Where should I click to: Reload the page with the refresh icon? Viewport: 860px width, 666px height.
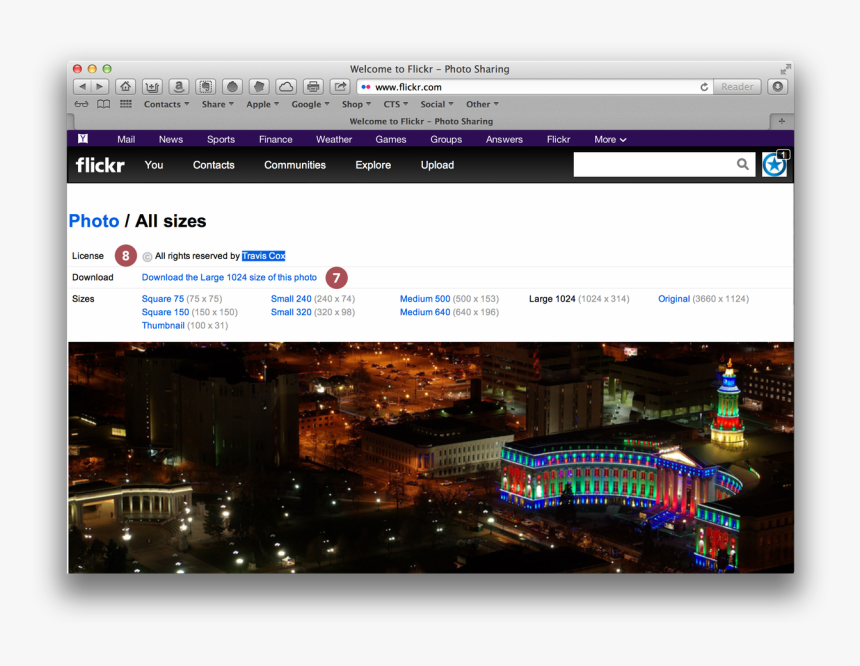[x=704, y=87]
